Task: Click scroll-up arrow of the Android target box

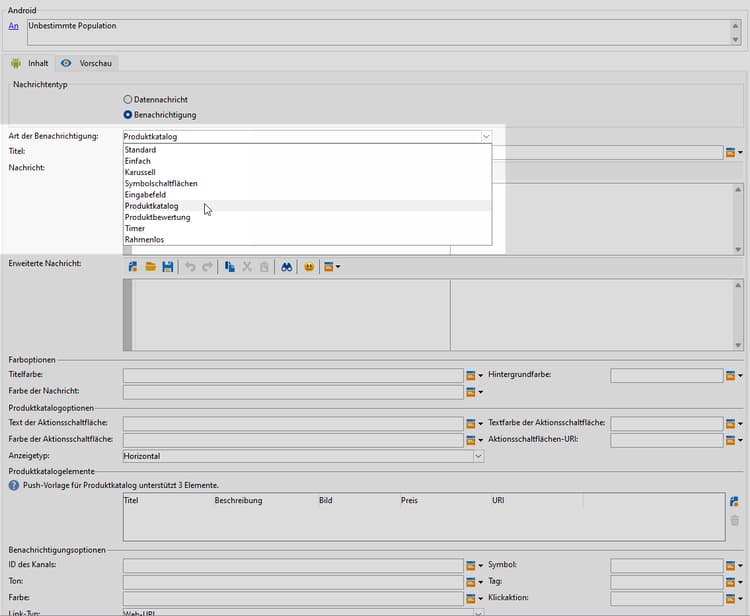Action: click(735, 26)
